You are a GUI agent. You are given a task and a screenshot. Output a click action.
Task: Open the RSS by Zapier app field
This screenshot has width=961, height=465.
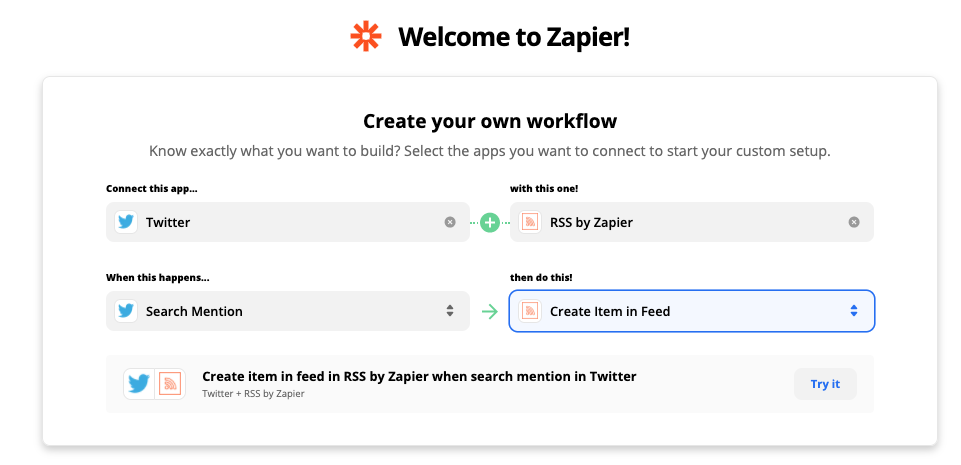click(692, 222)
